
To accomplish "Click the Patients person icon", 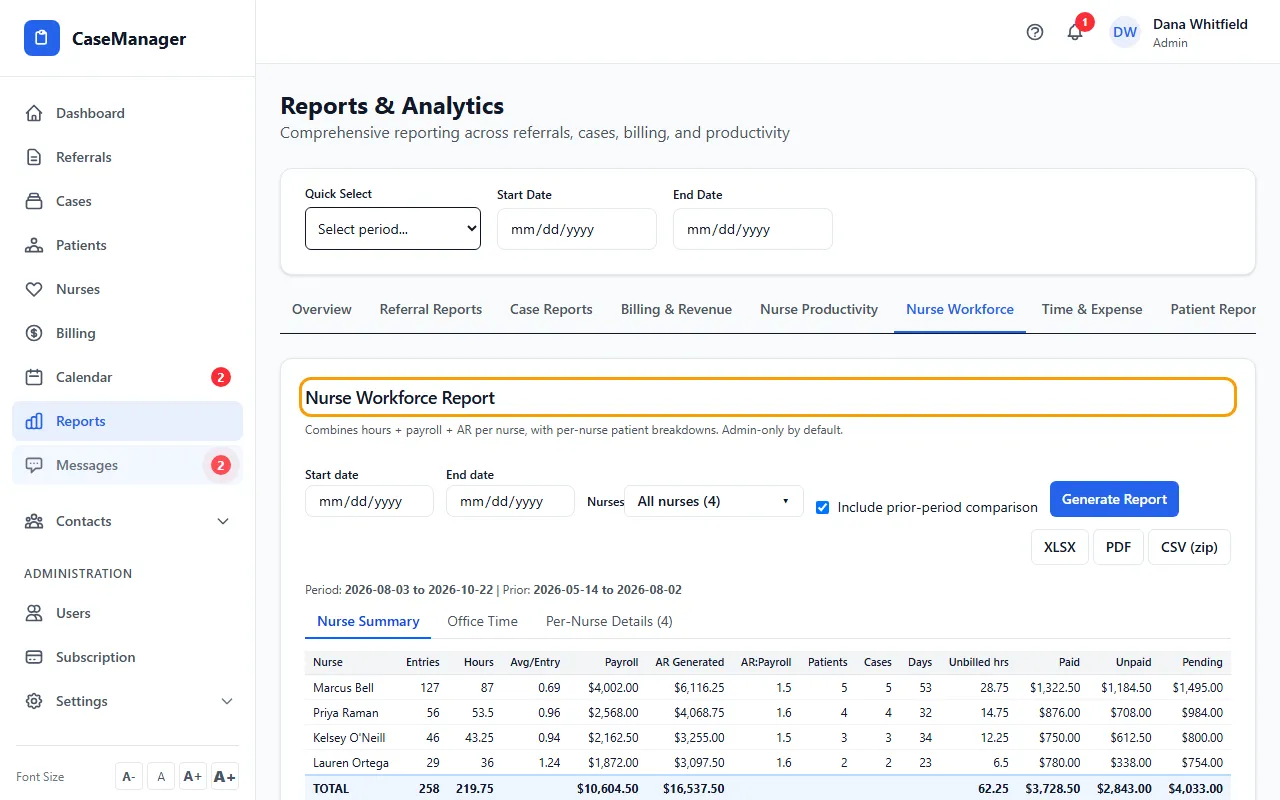I will point(34,245).
